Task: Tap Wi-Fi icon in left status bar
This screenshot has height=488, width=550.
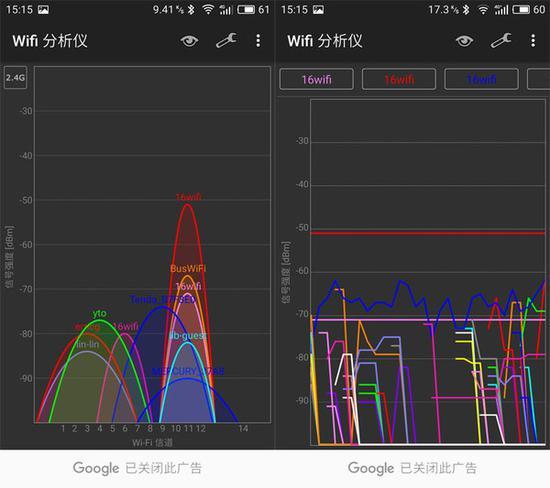Action: [x=208, y=9]
